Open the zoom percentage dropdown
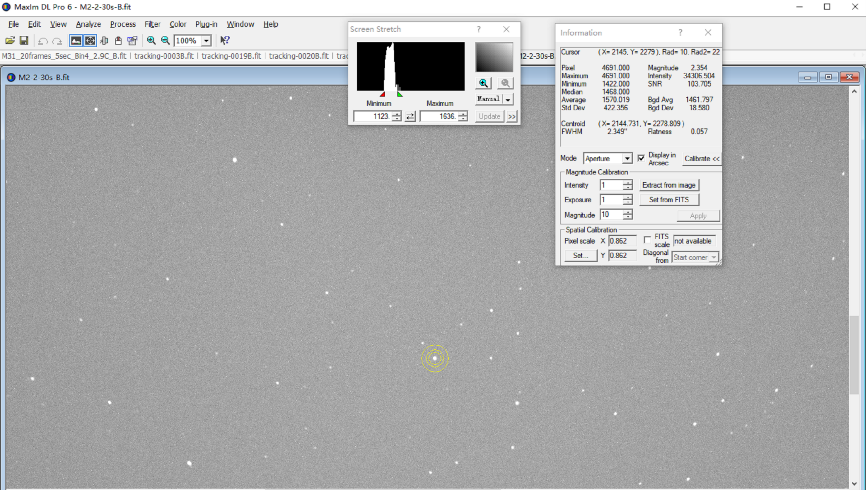This screenshot has height=490, width=866. 206,41
